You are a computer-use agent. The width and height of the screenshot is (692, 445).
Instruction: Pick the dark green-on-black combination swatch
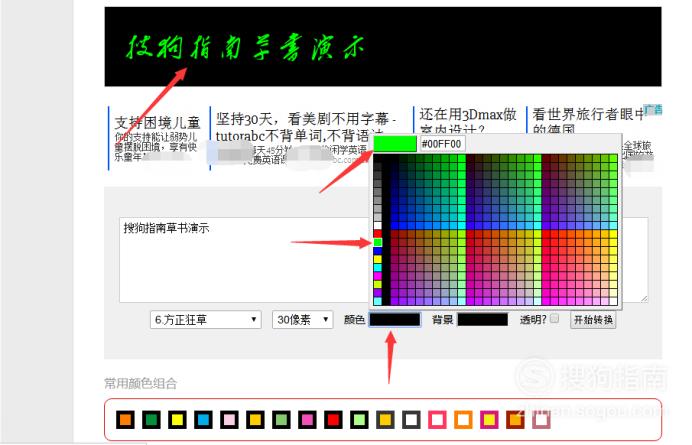tap(151, 419)
